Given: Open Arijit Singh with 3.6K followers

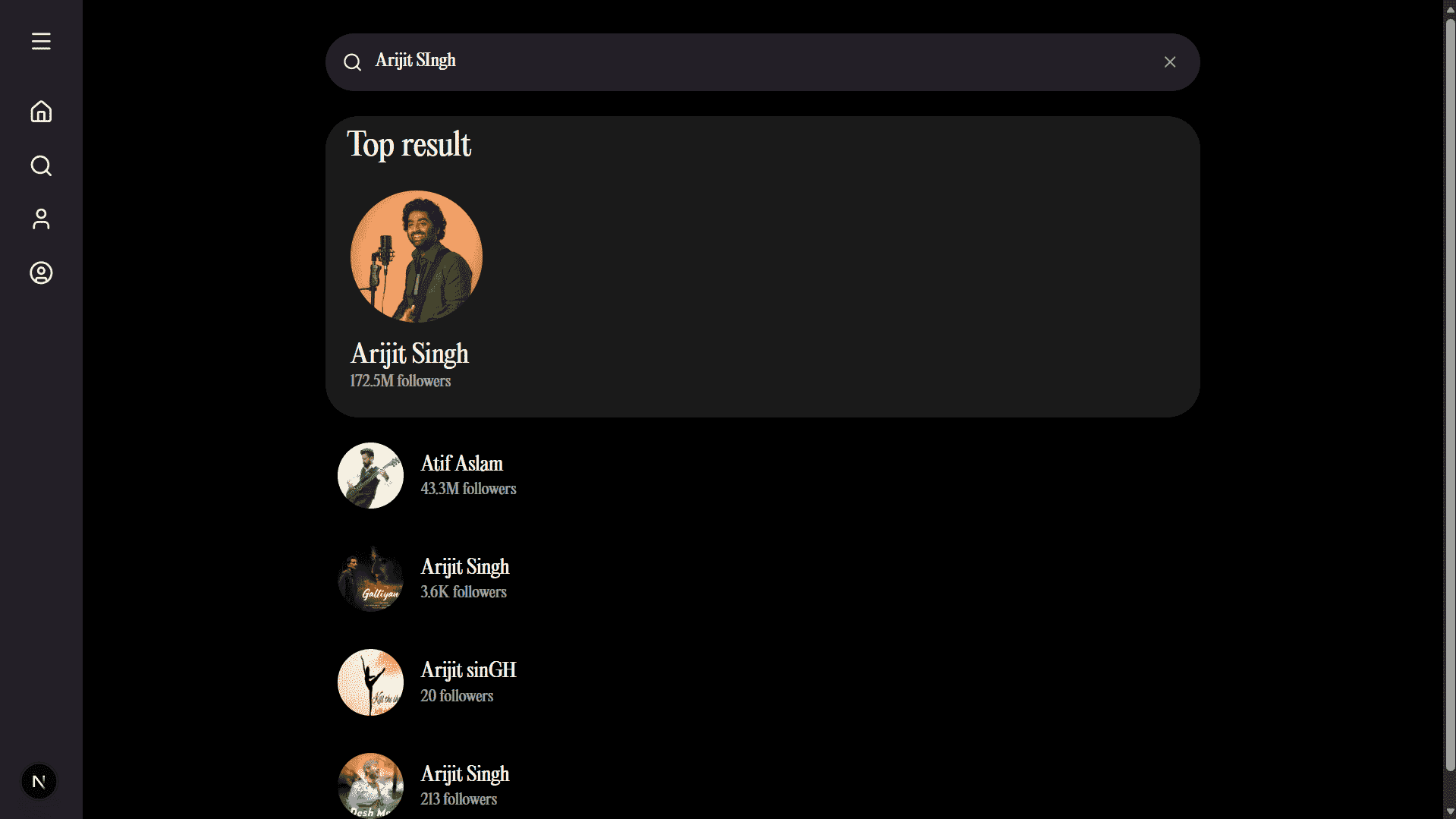Looking at the screenshot, I should click(464, 567).
